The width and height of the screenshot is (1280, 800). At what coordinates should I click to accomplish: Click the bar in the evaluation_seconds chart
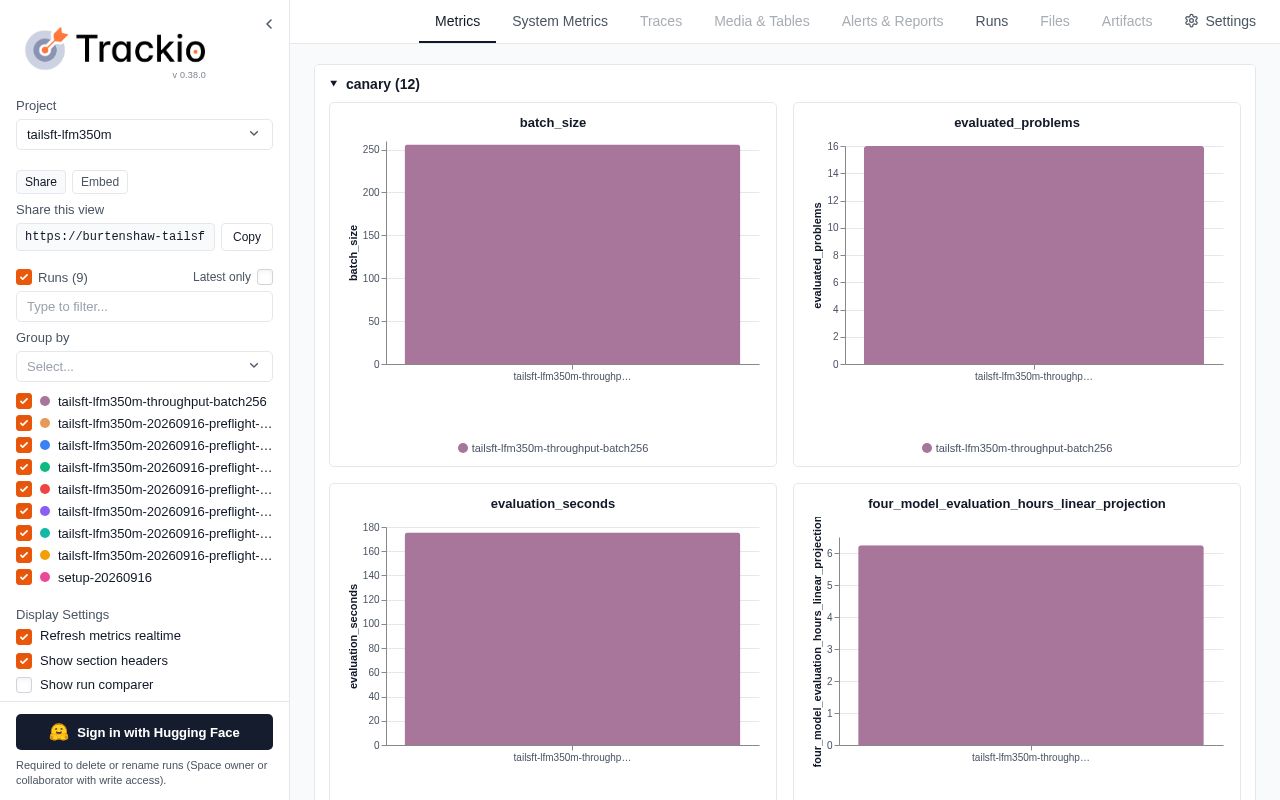(572, 639)
